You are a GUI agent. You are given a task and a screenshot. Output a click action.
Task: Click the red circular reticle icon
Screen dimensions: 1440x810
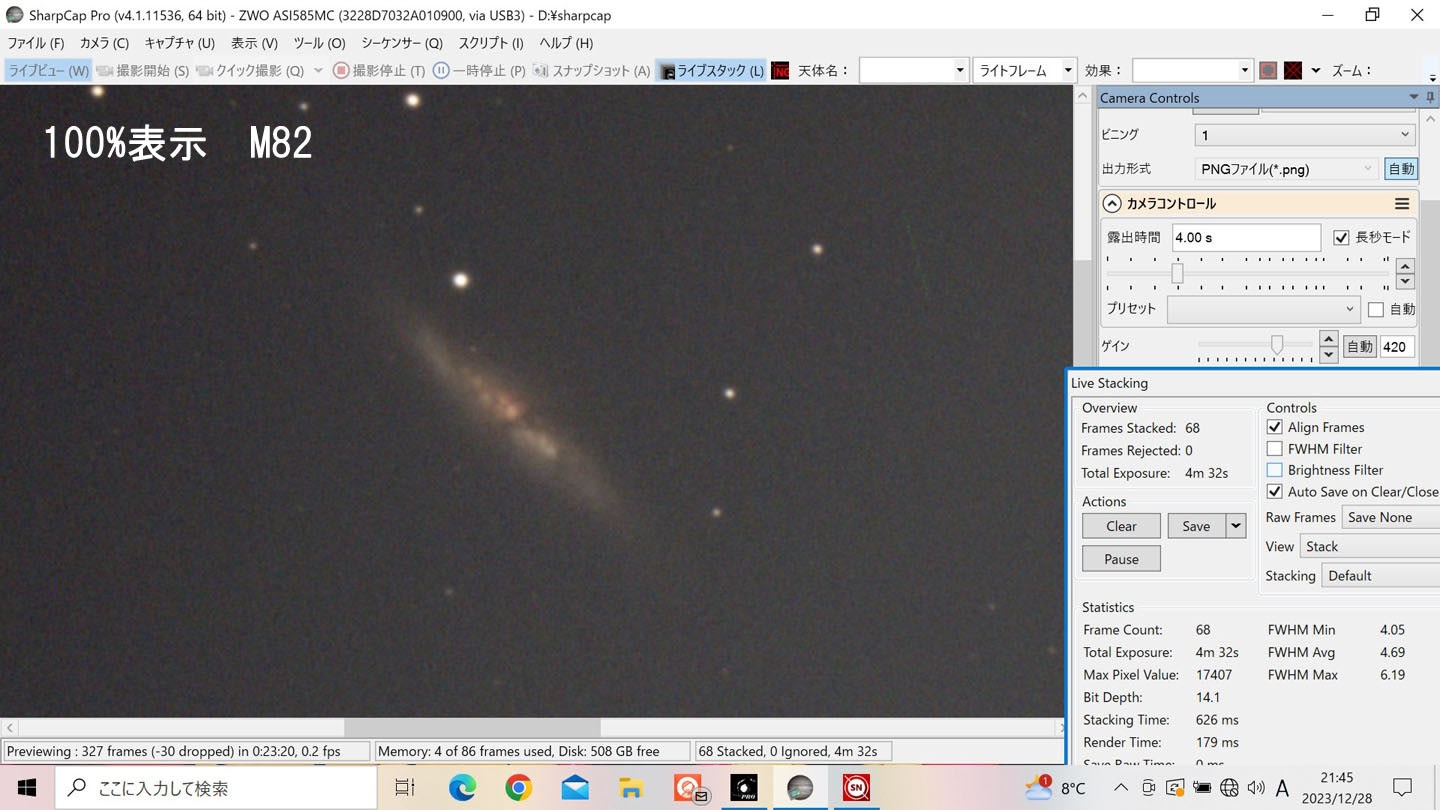(1268, 71)
